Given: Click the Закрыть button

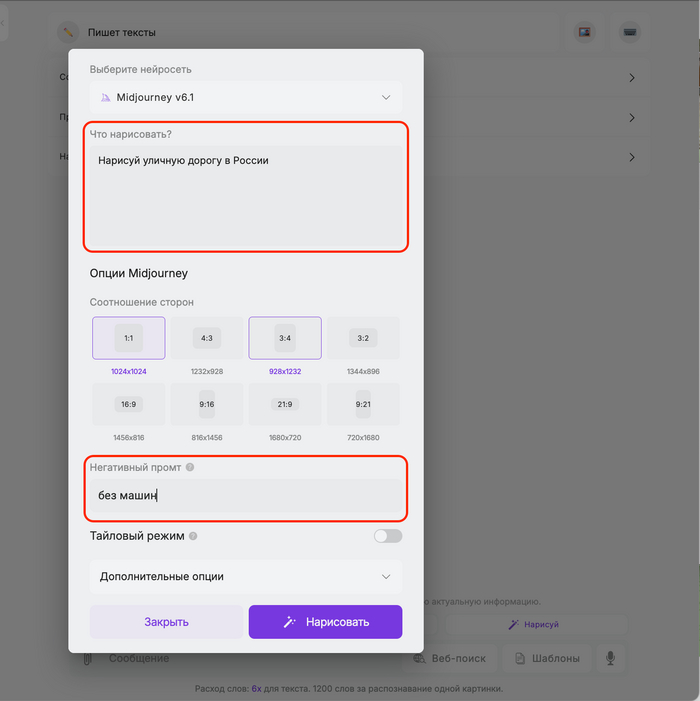Looking at the screenshot, I should click(x=166, y=622).
